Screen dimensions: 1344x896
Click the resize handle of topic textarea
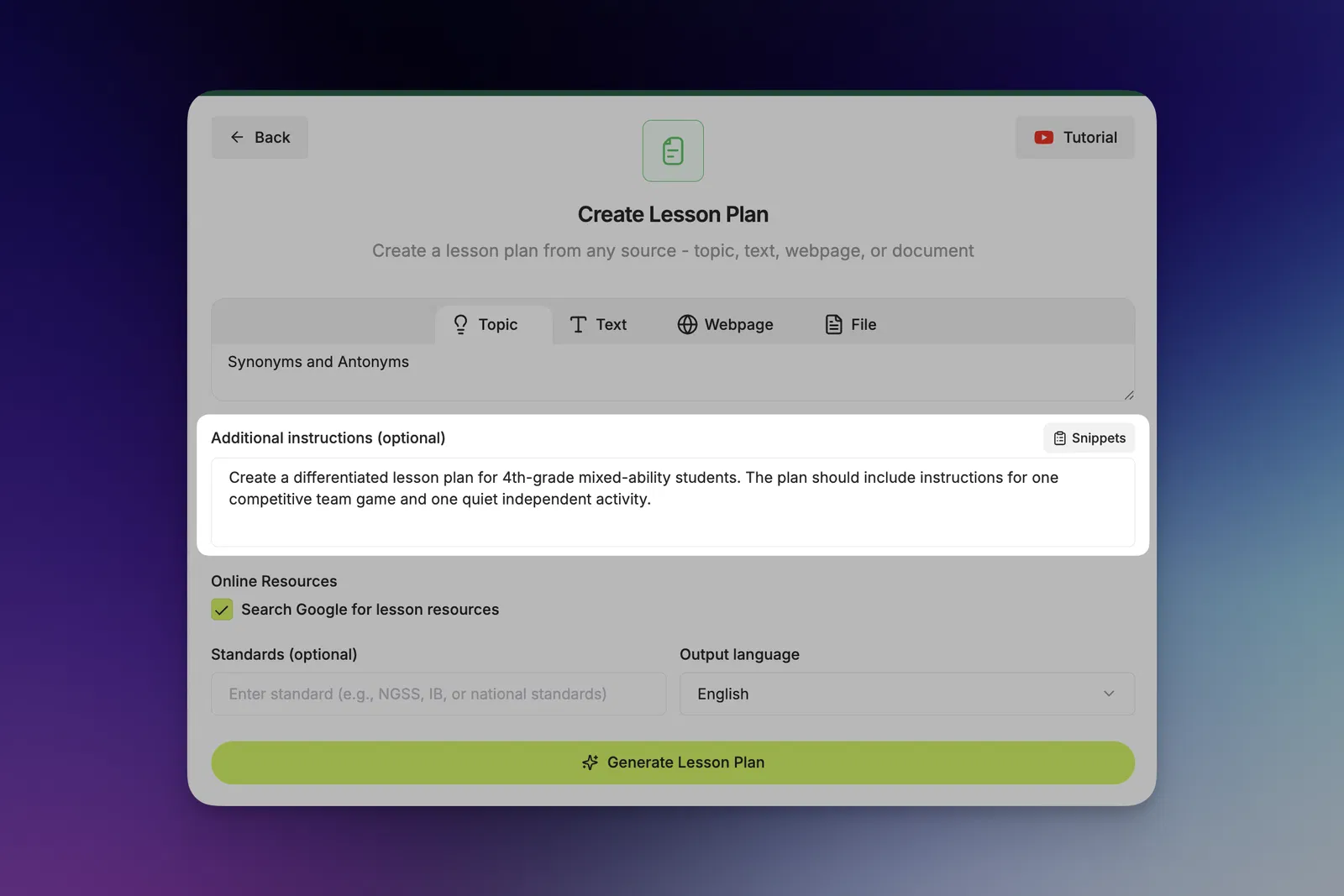(1128, 395)
